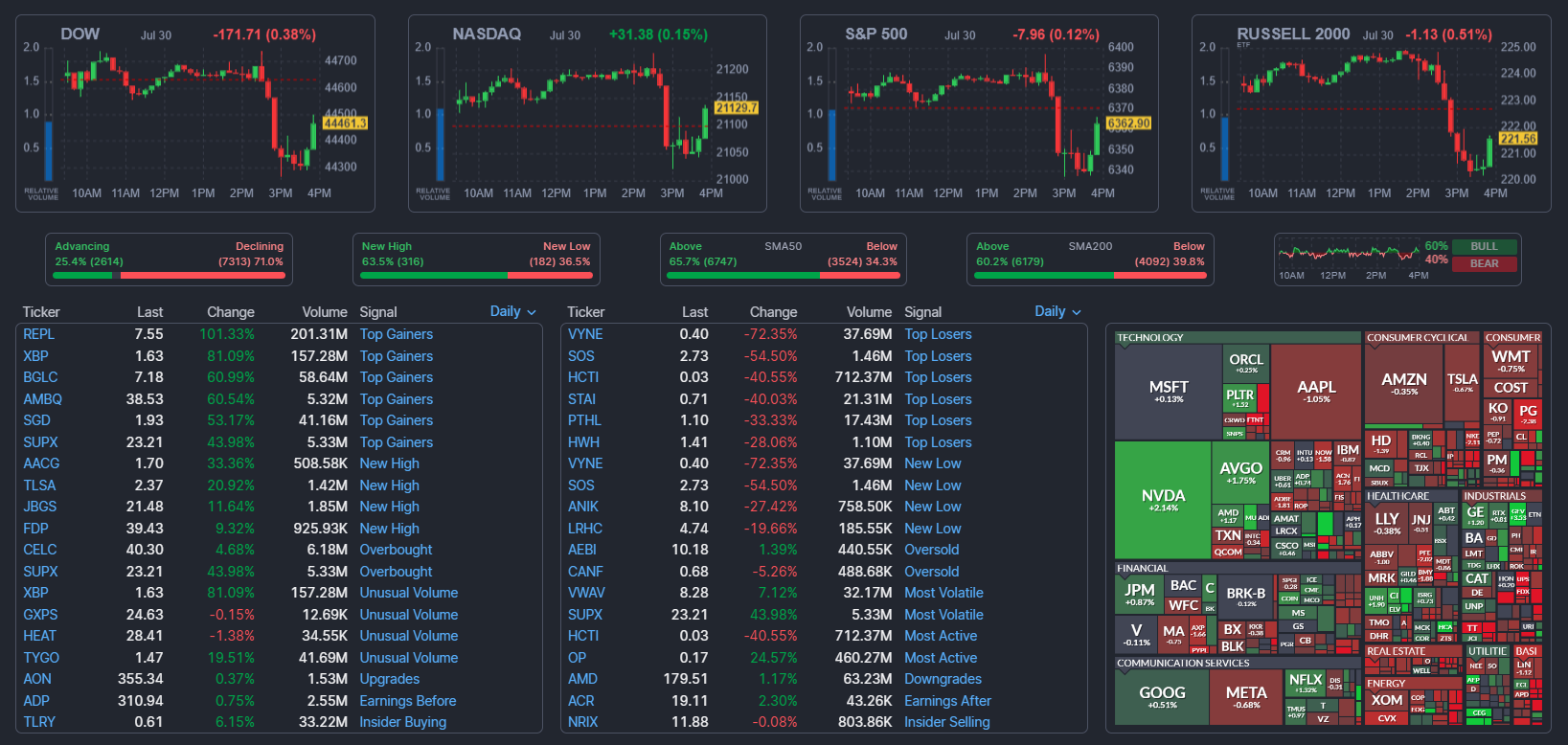
Task: Open the ANIK ticker link
Action: pos(582,507)
